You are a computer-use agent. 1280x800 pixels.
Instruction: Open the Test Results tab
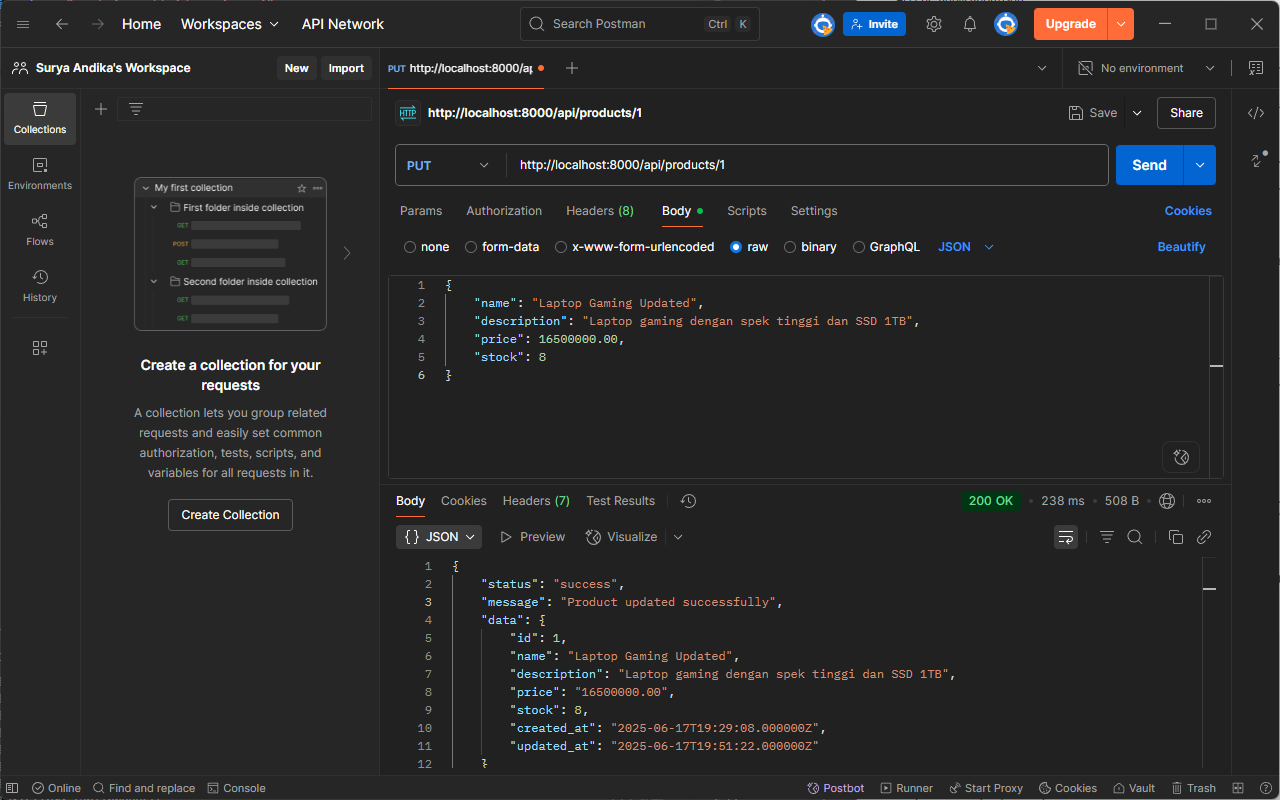[620, 501]
